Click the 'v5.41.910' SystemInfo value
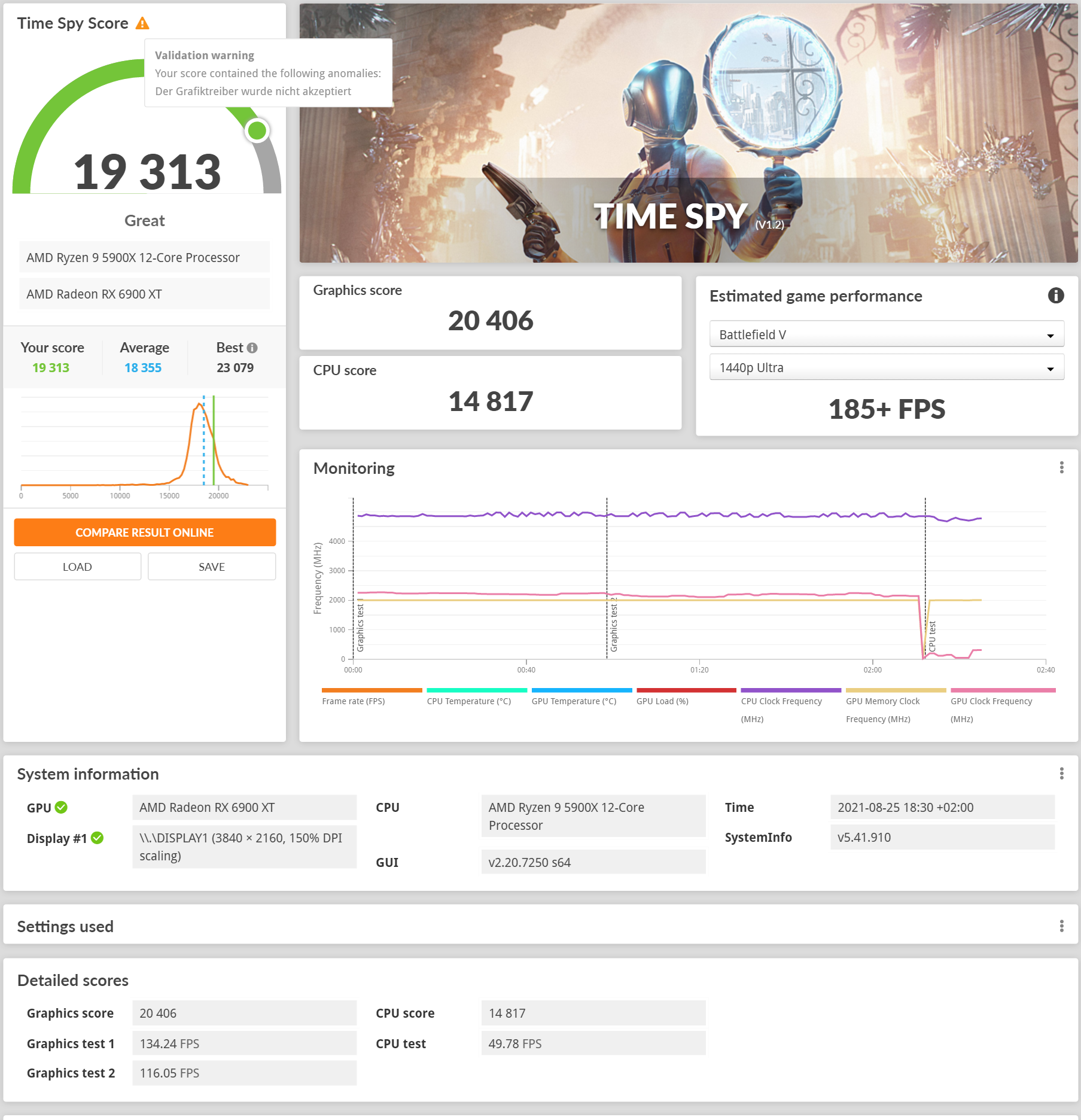 click(x=942, y=837)
